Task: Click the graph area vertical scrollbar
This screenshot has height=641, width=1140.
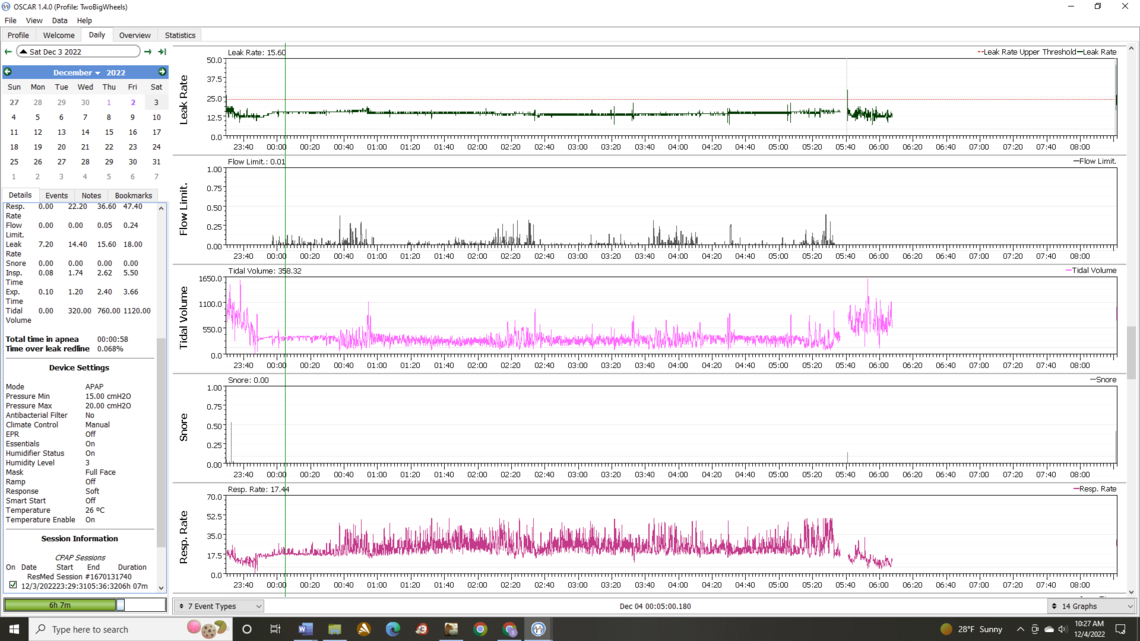Action: [1131, 352]
